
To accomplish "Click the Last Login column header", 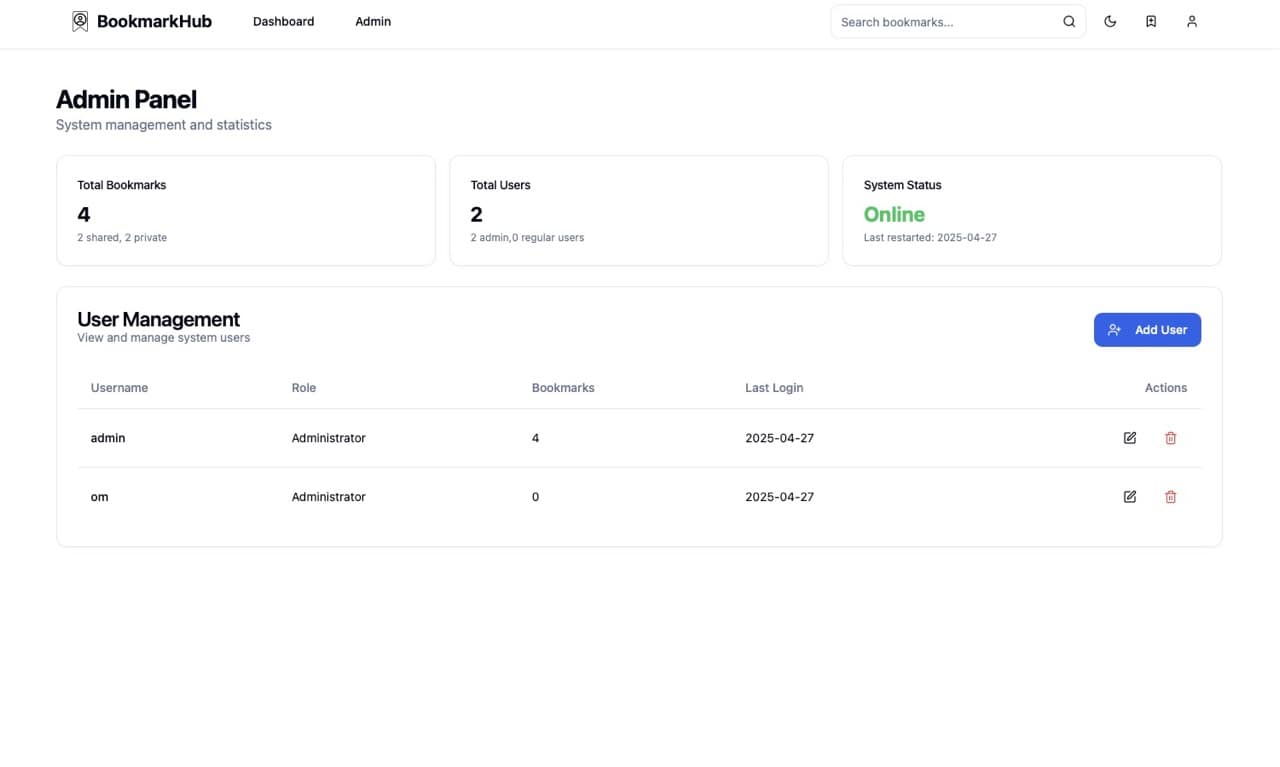I will coord(774,388).
